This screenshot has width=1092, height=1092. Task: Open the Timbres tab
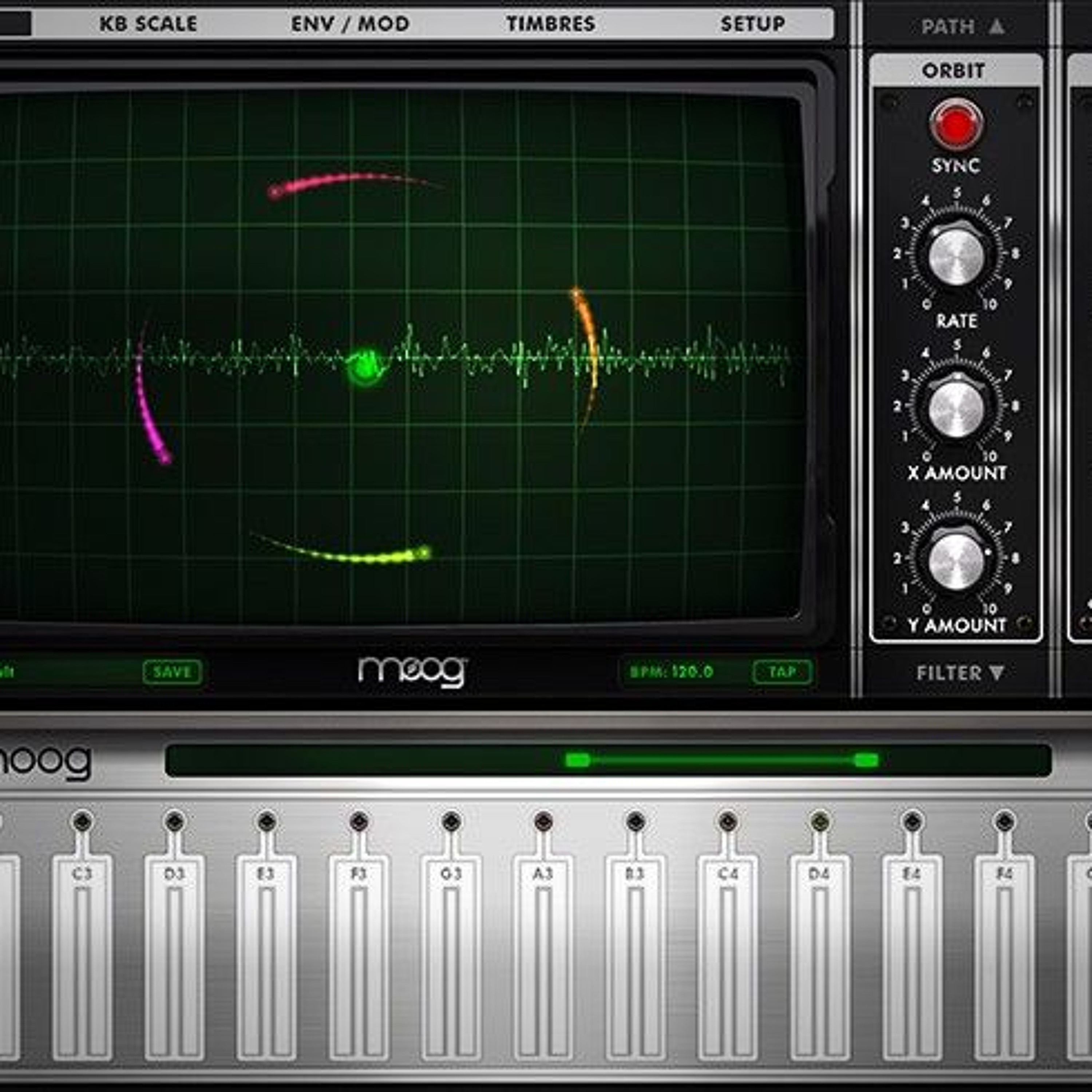pos(550,24)
